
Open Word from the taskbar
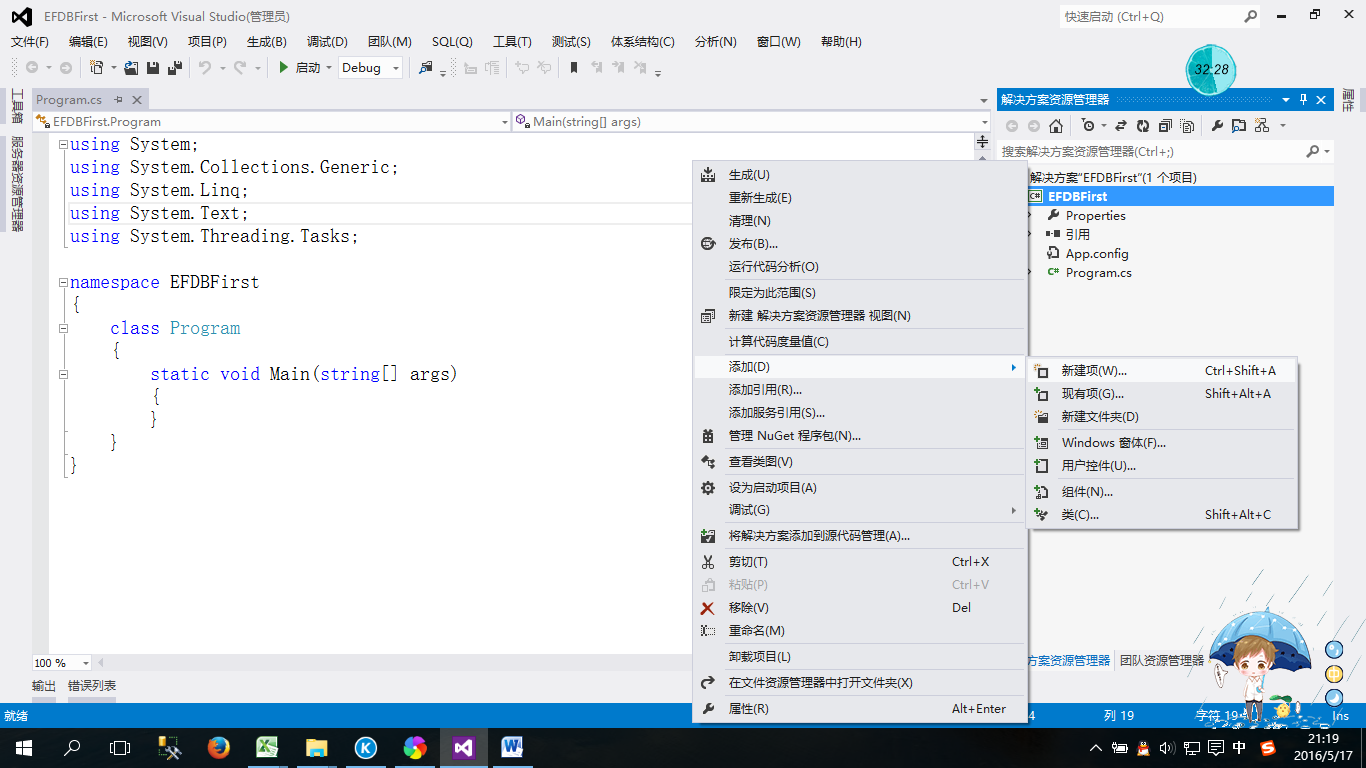click(513, 747)
